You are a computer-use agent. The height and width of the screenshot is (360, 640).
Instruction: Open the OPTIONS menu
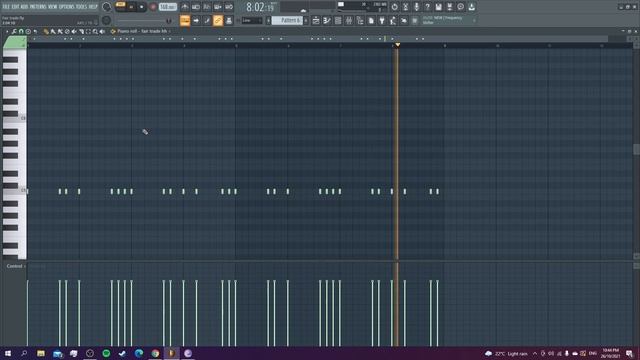pyautogui.click(x=67, y=7)
